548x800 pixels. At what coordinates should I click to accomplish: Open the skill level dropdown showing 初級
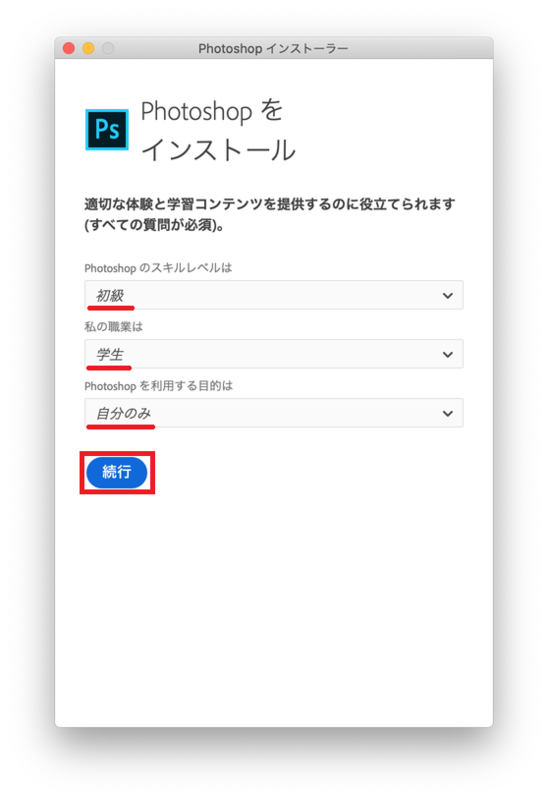[274, 295]
